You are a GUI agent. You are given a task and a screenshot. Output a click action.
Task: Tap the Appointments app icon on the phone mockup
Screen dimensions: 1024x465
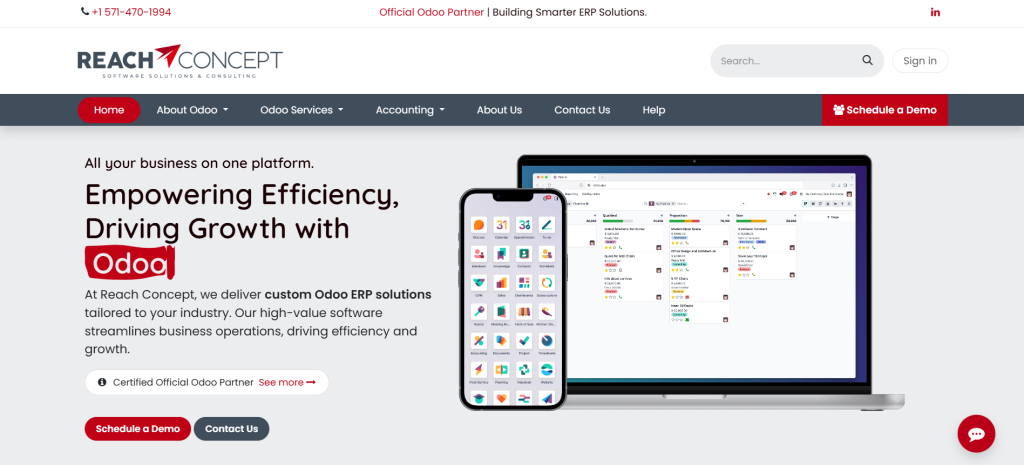pos(524,225)
